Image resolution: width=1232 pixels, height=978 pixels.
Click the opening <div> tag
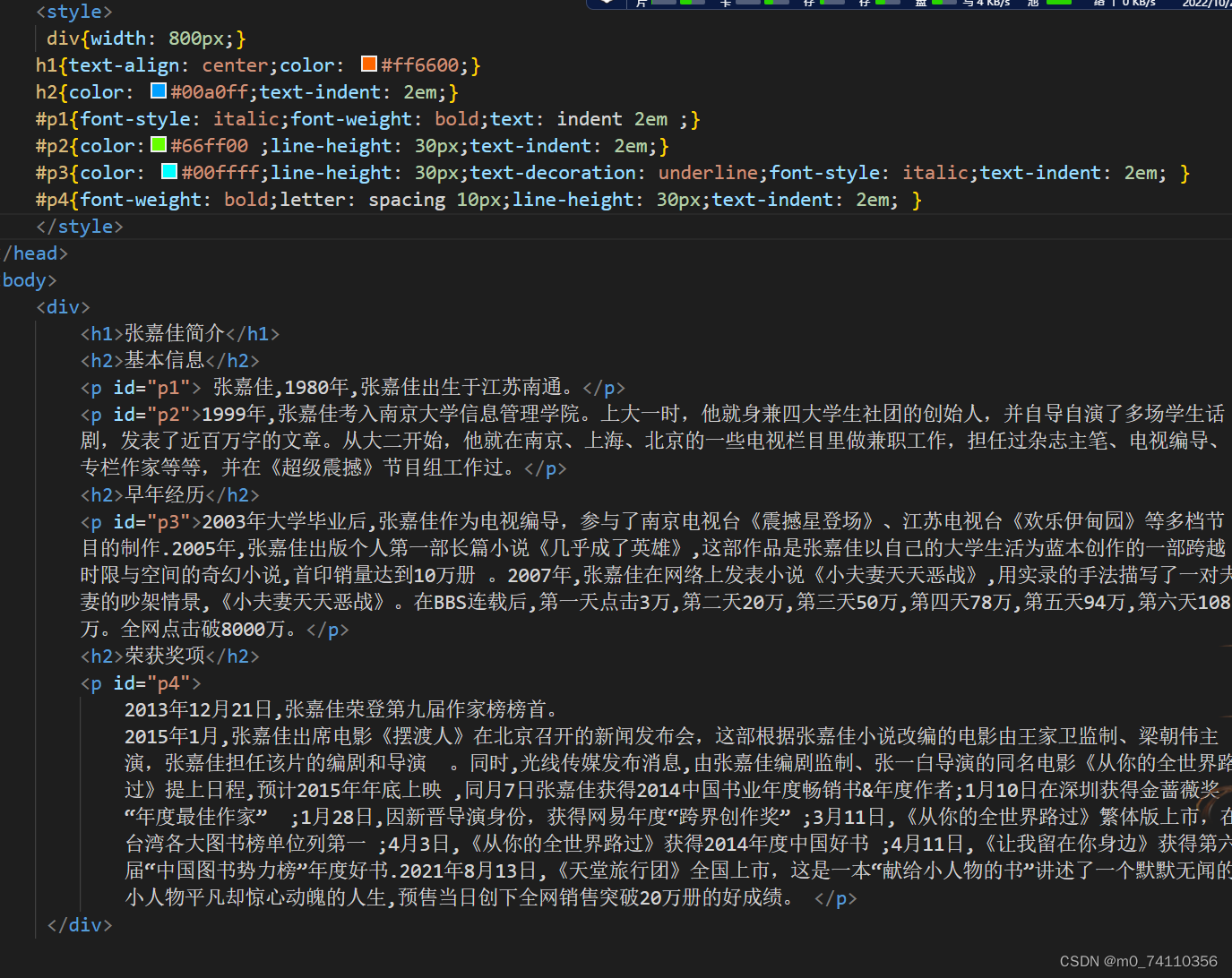click(x=64, y=307)
